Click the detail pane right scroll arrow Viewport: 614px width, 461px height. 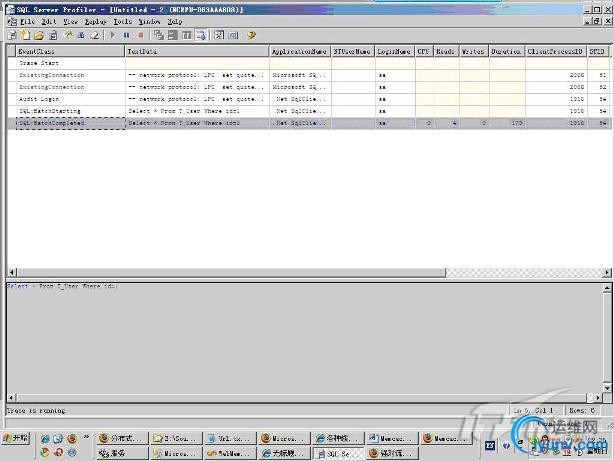pos(598,398)
